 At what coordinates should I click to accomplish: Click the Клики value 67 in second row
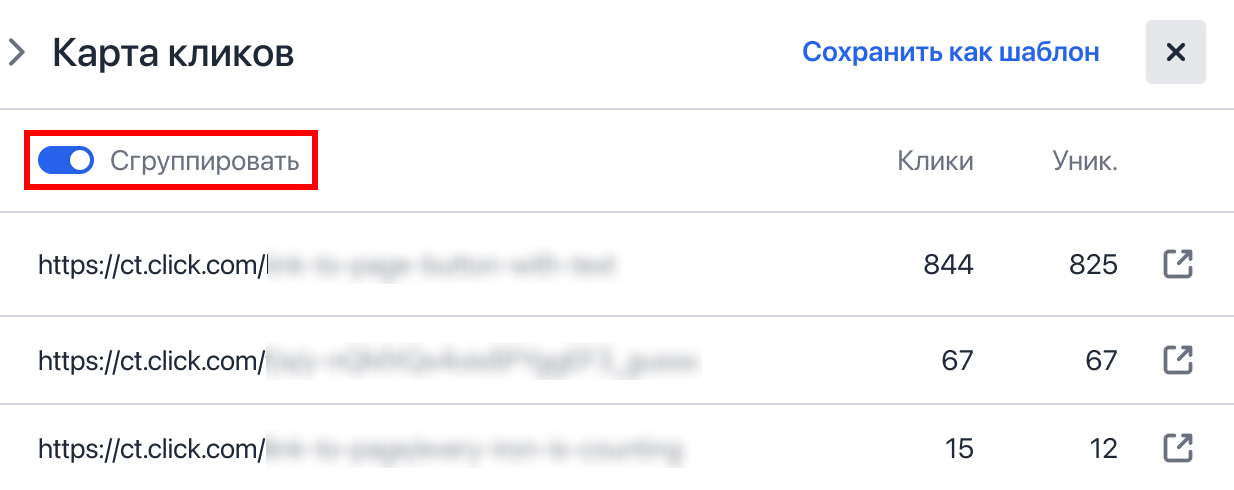pos(958,360)
